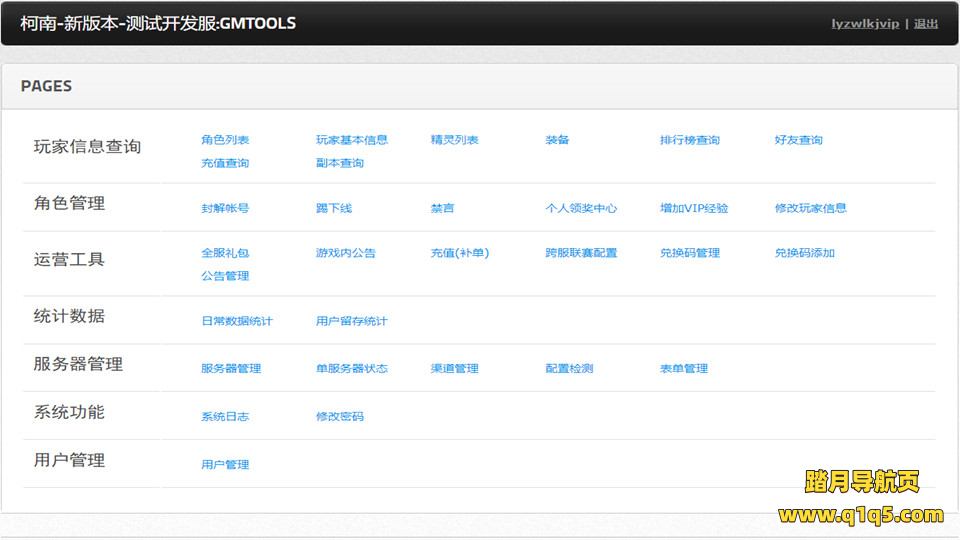Click the 全服礼包 link

(225, 253)
